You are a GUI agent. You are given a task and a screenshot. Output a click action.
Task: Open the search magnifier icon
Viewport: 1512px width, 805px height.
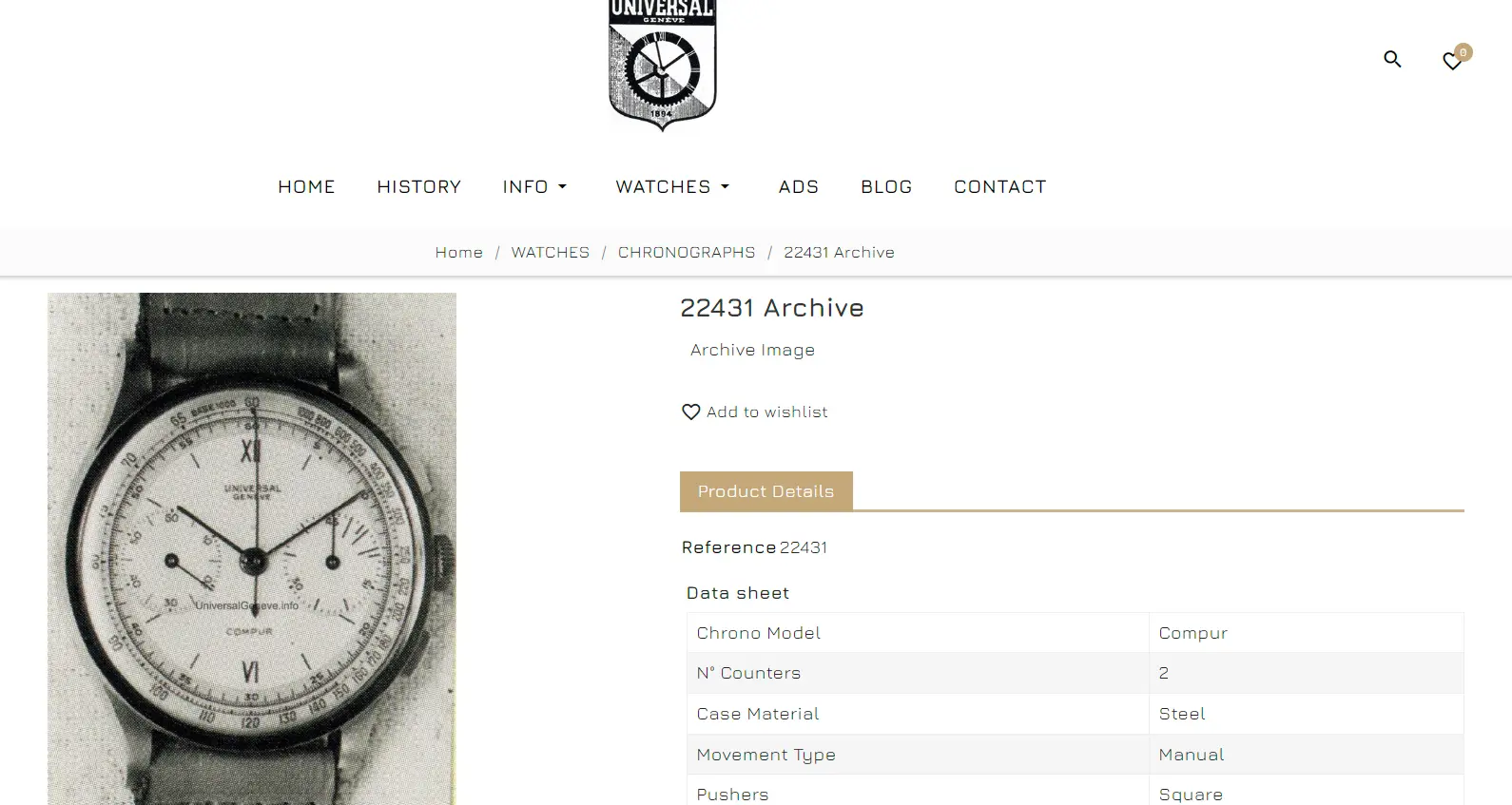click(1392, 59)
